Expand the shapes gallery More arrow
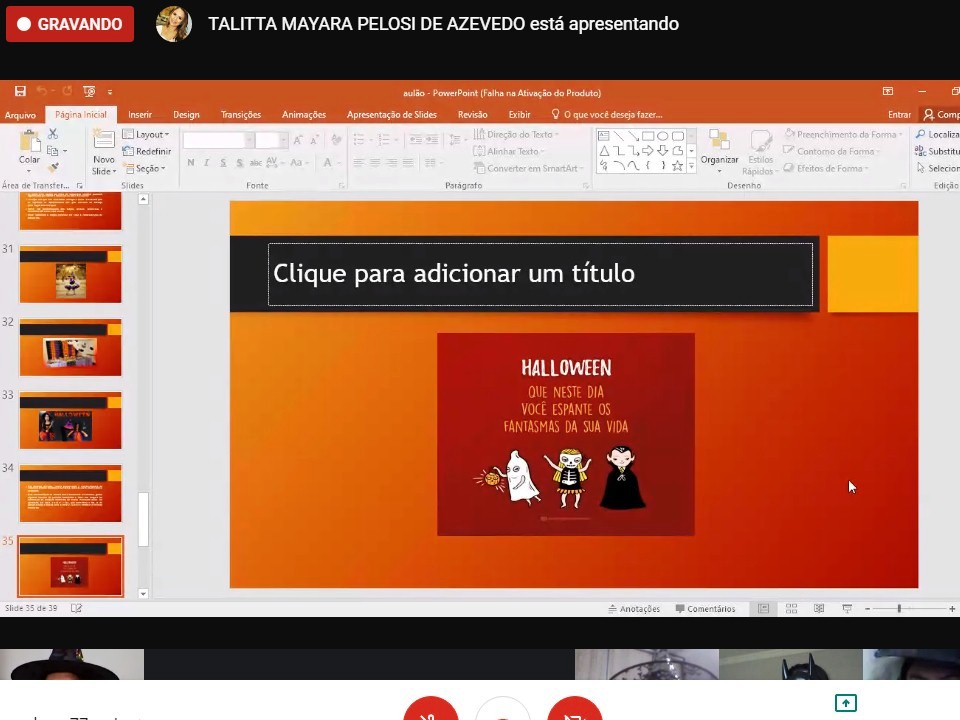960x720 pixels. tap(692, 165)
